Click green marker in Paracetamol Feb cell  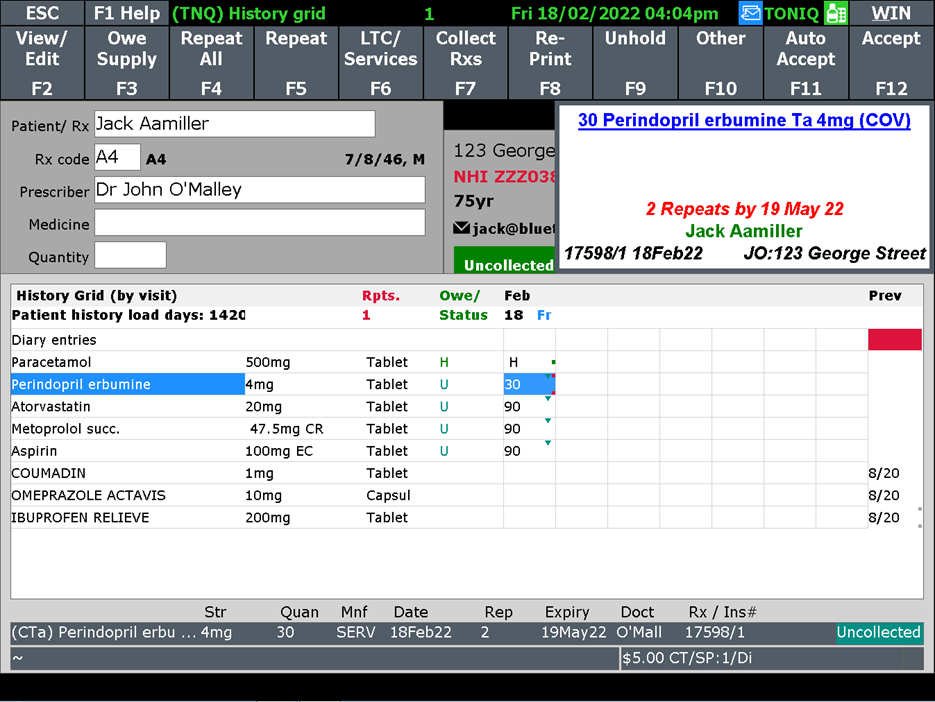553,362
